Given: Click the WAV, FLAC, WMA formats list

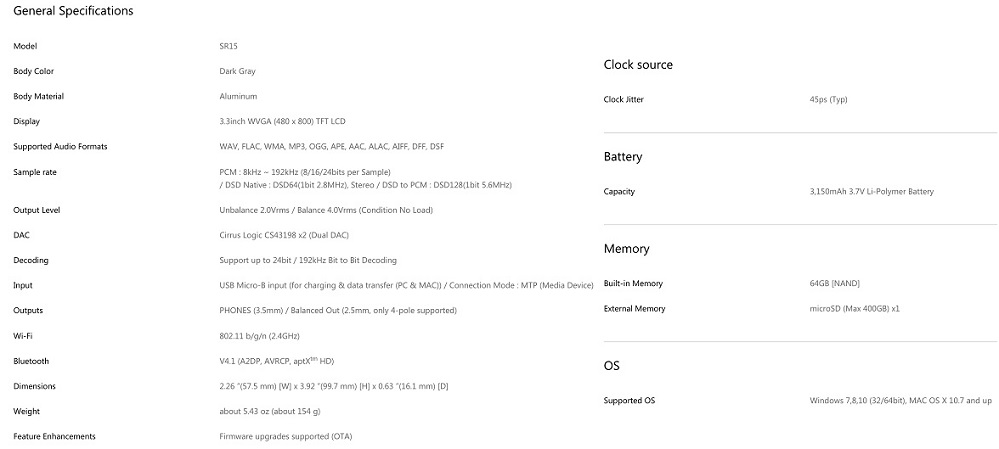Looking at the screenshot, I should 332,146.
